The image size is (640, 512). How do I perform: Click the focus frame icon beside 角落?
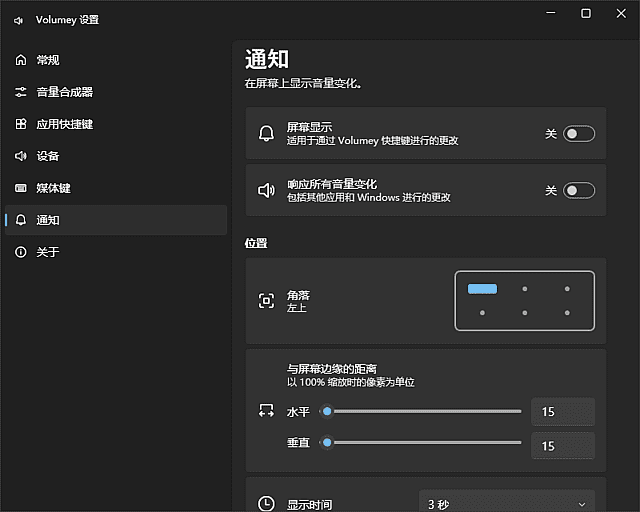point(267,301)
